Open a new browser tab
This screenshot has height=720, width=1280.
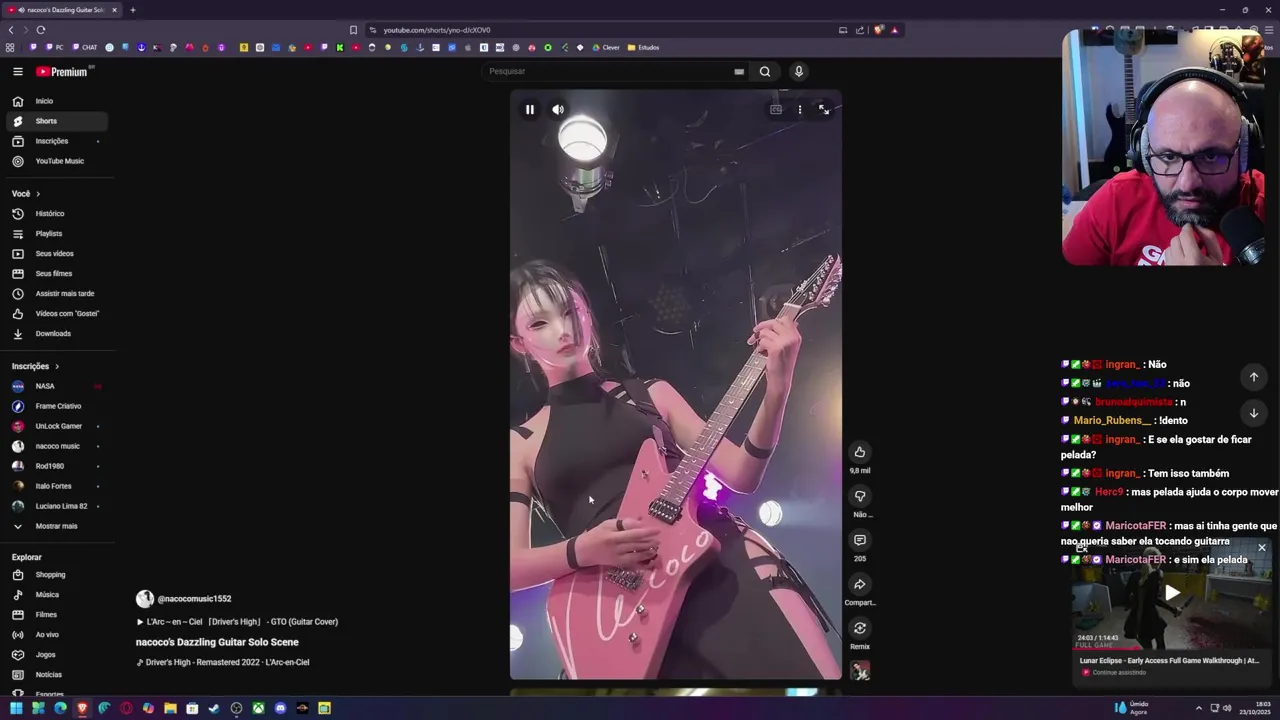(x=133, y=10)
